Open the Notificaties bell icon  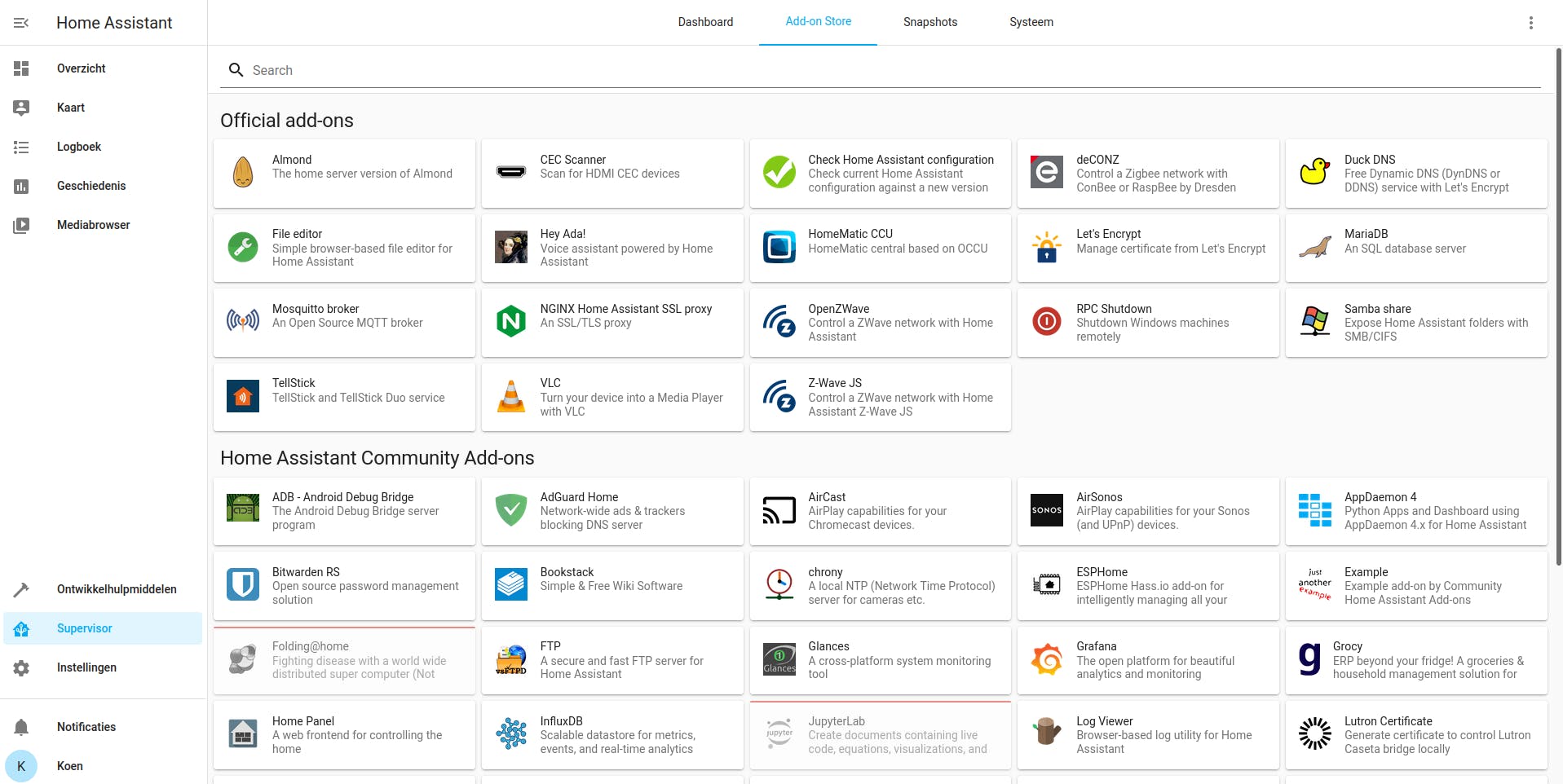[21, 727]
